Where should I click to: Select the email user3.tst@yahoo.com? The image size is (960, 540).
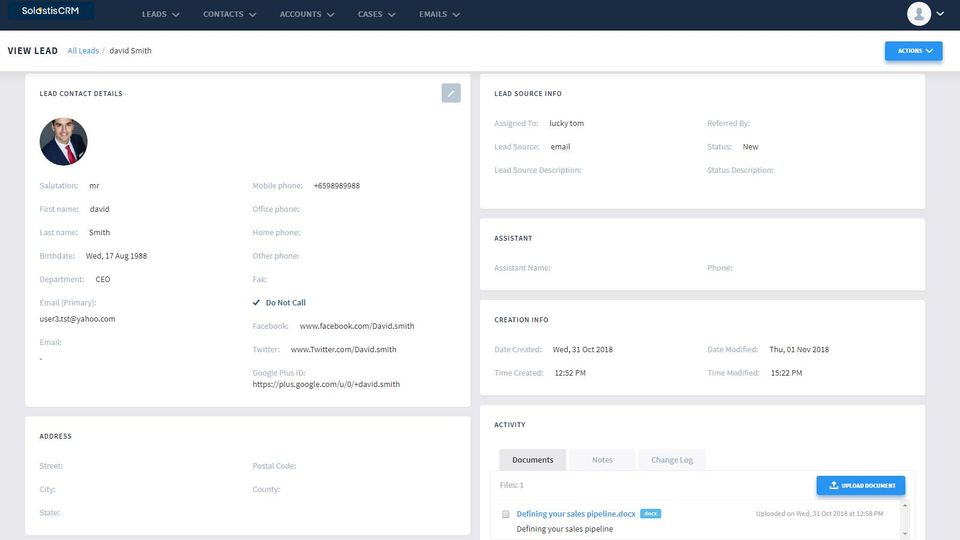(x=77, y=318)
